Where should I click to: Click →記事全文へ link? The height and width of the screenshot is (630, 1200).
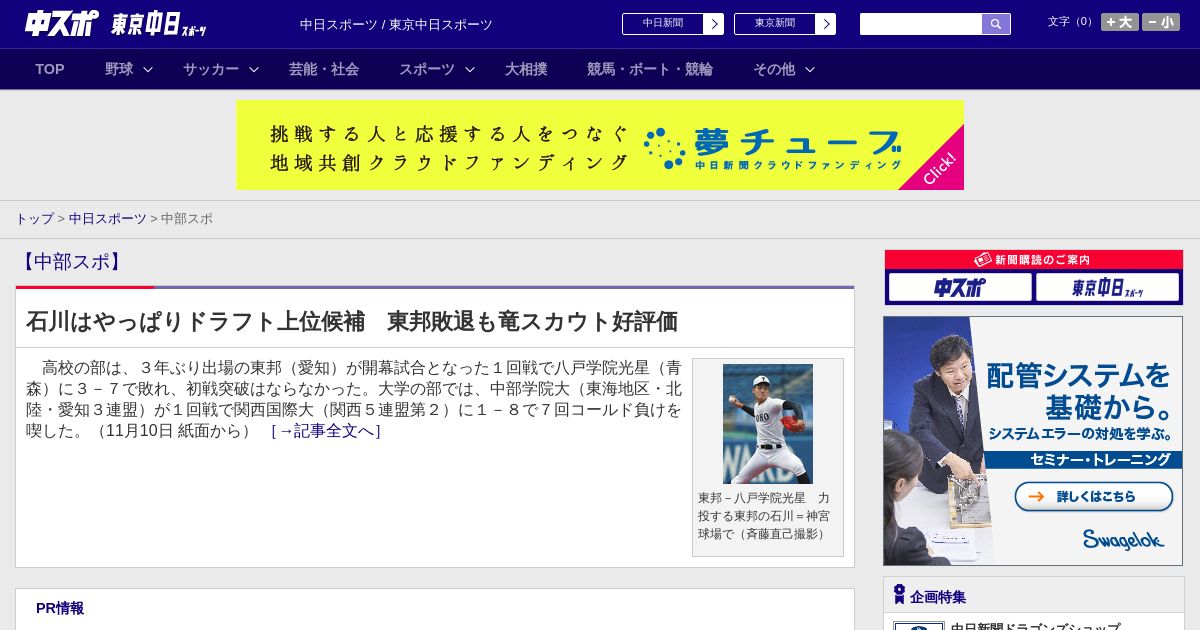click(326, 431)
